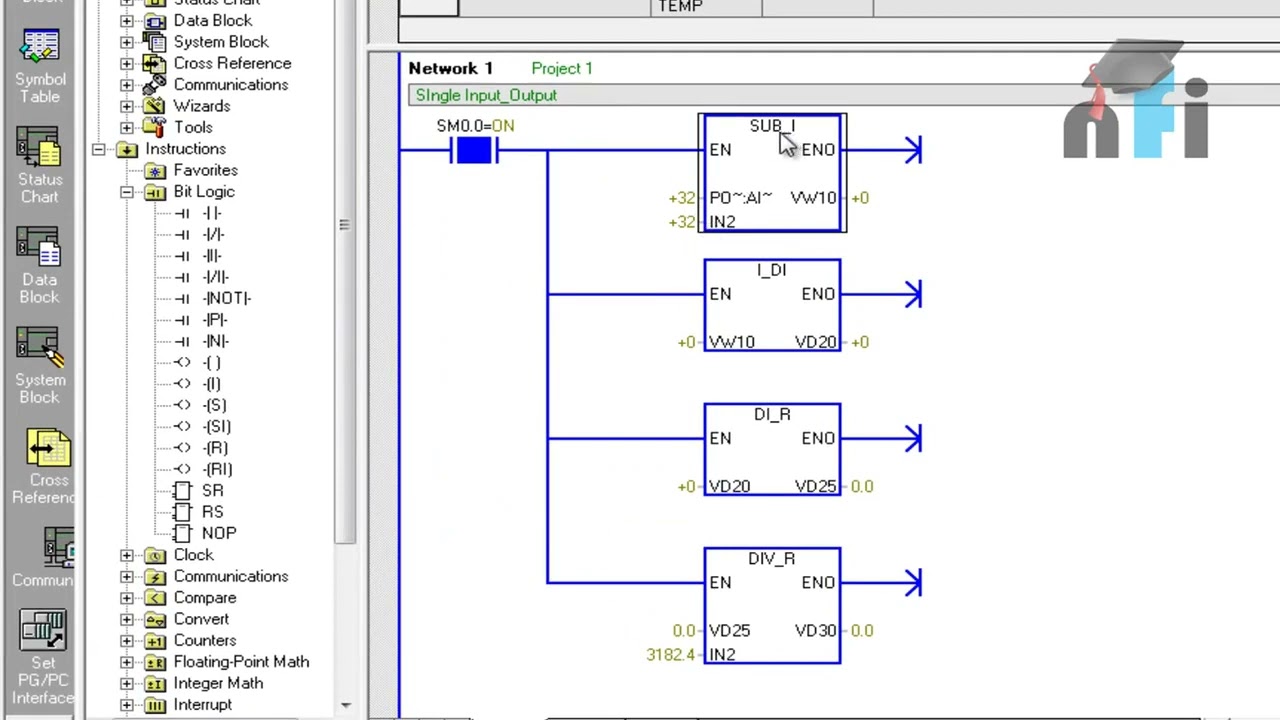This screenshot has height=720, width=1280.
Task: Click the instruction tree scroll down arrow
Action: click(345, 705)
